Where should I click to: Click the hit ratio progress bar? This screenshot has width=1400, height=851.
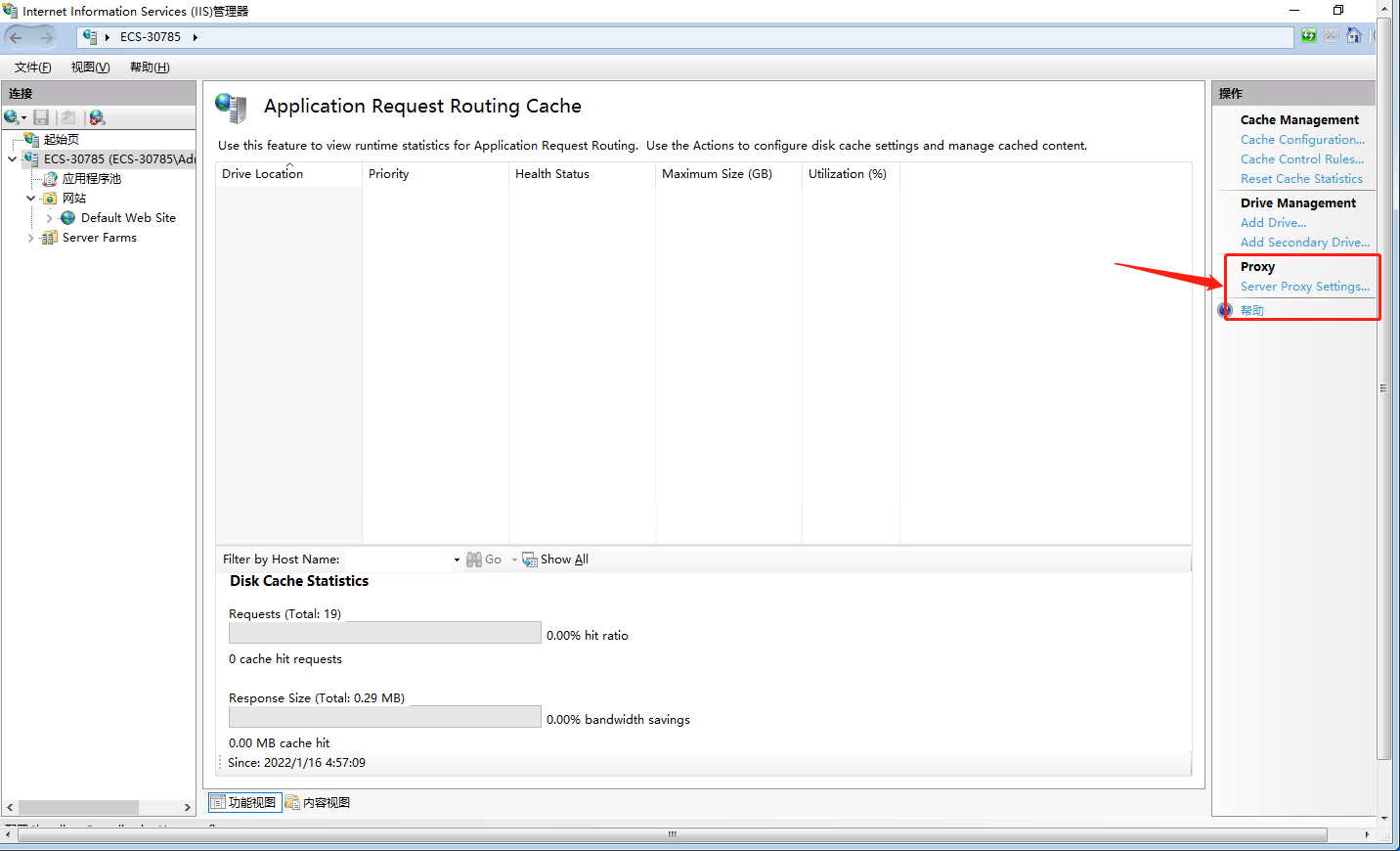384,632
